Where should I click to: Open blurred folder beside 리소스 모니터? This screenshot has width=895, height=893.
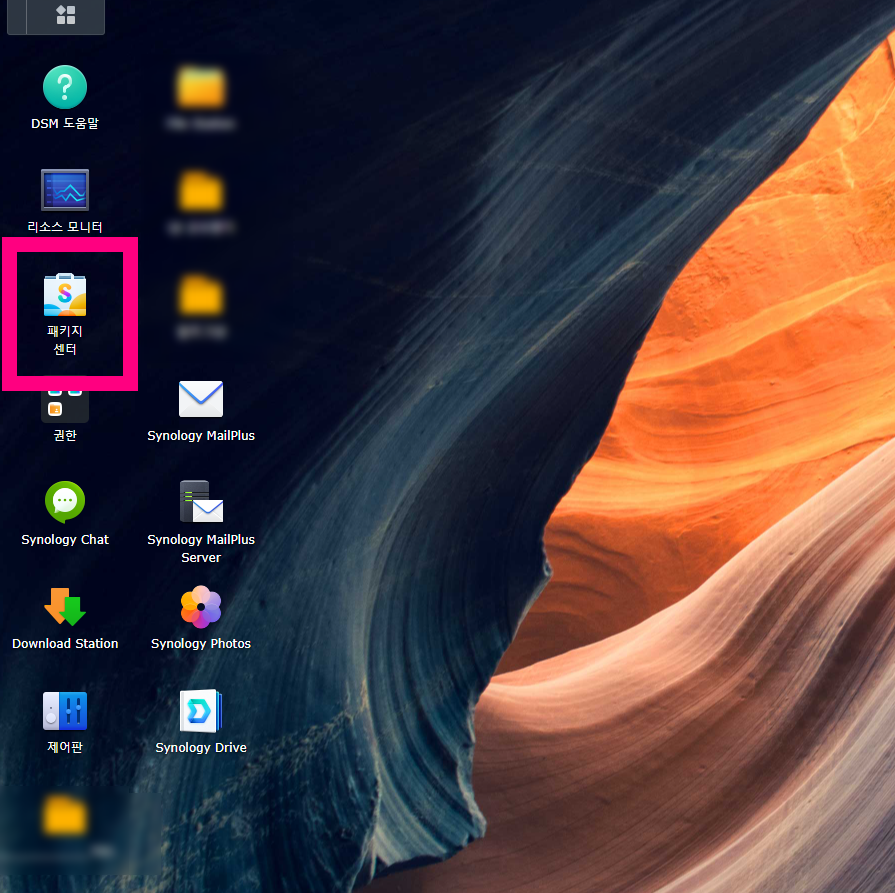pos(200,191)
